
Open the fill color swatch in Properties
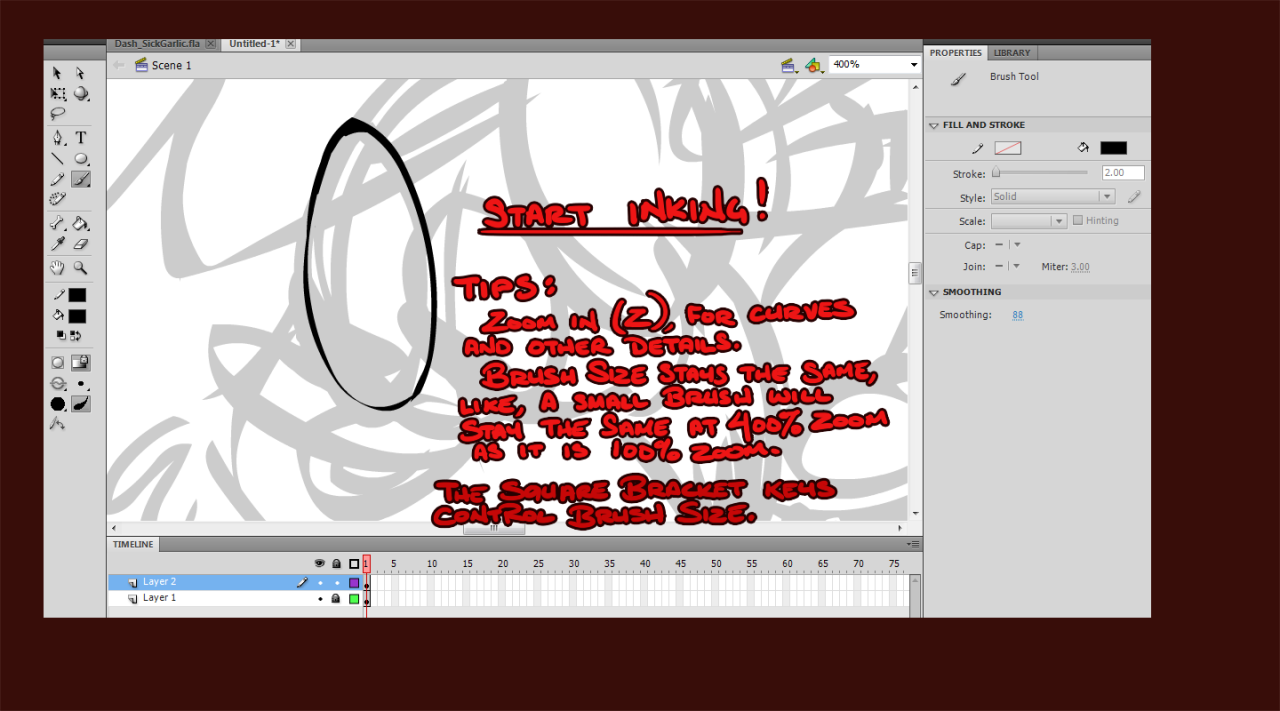[1113, 148]
